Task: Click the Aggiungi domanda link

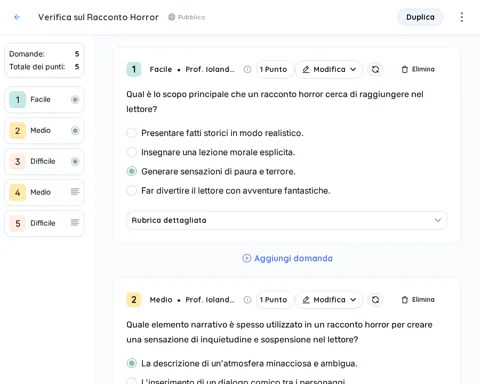Action: (x=287, y=258)
